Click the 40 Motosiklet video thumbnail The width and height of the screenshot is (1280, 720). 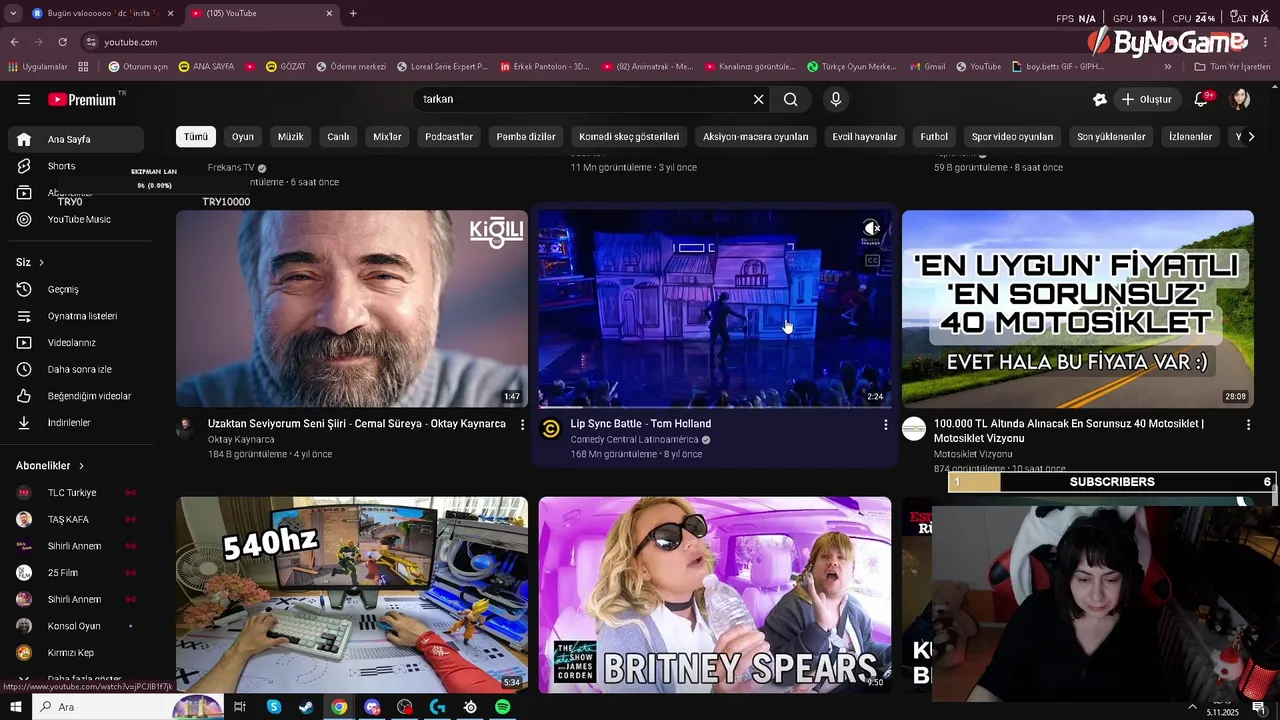[1078, 309]
